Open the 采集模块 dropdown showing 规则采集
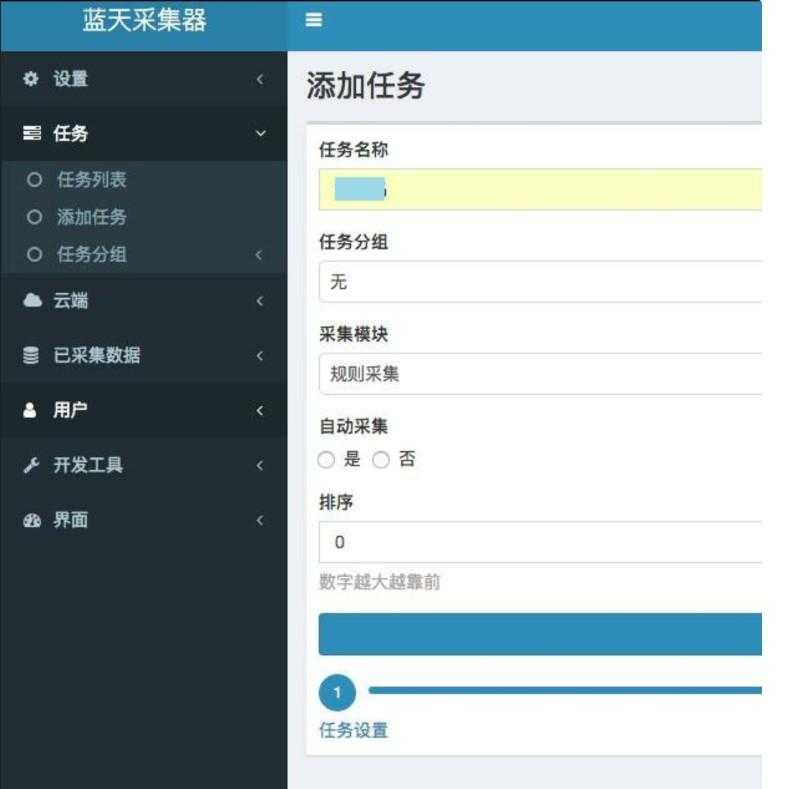794x789 pixels. (540, 374)
